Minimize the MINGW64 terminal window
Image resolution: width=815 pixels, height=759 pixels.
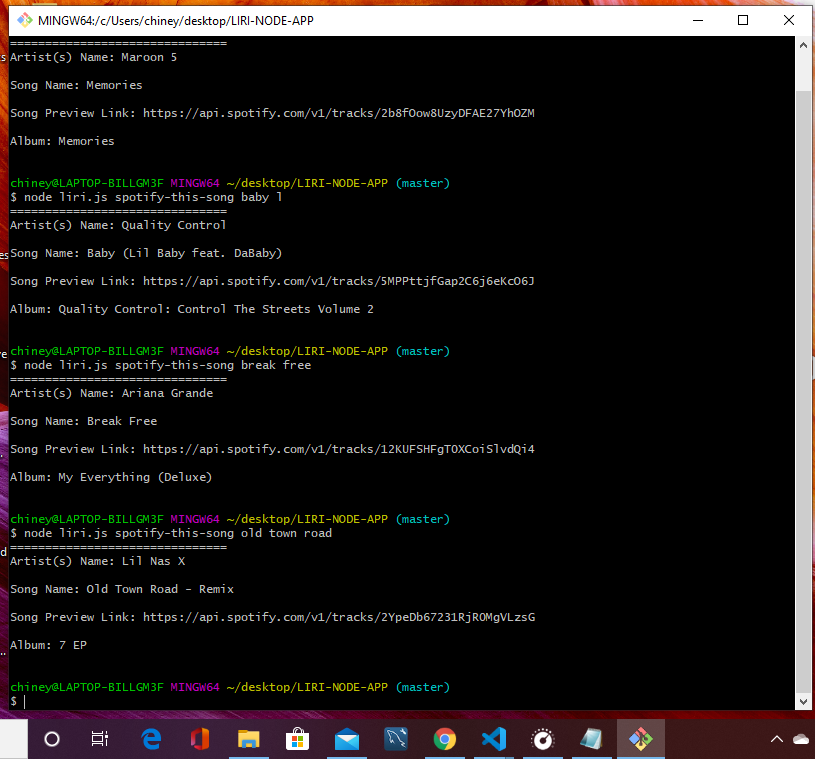698,20
